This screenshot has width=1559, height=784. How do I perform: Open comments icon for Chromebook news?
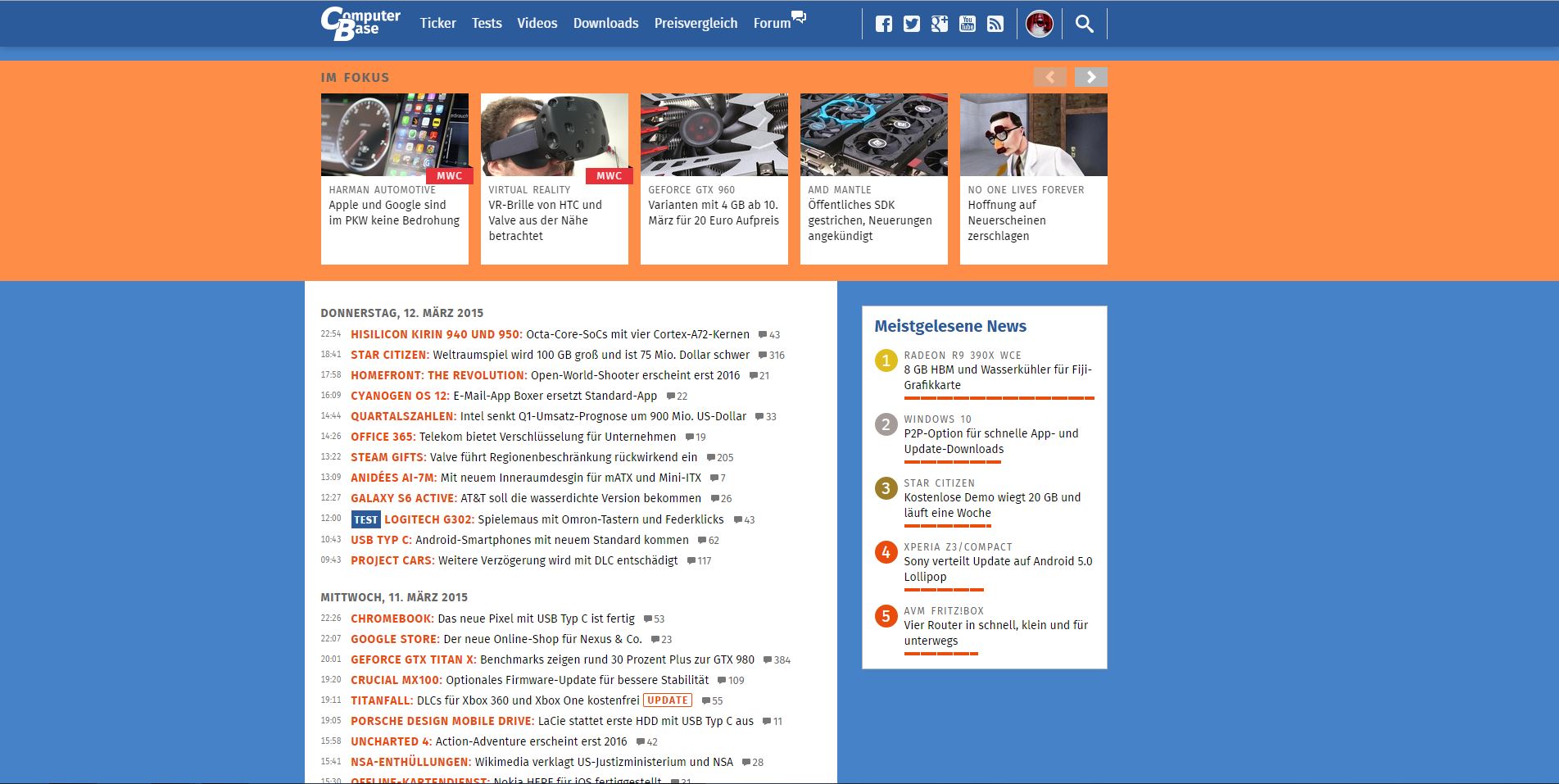point(648,619)
